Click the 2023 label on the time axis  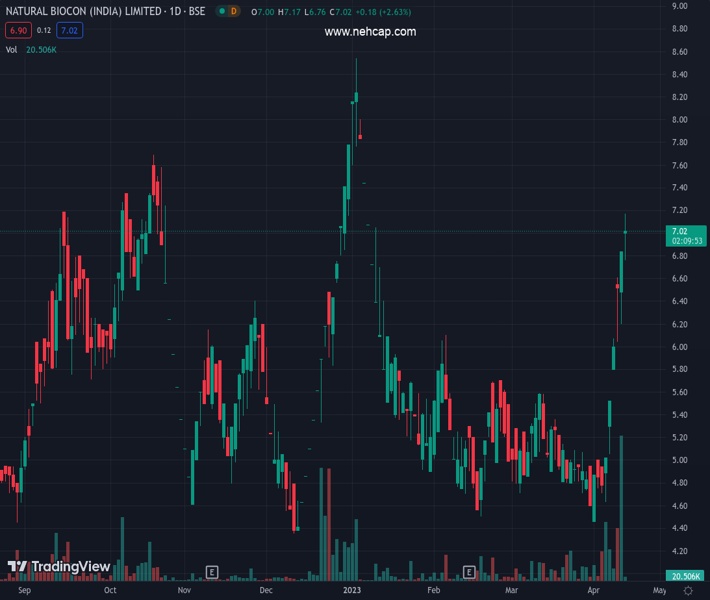tap(352, 591)
